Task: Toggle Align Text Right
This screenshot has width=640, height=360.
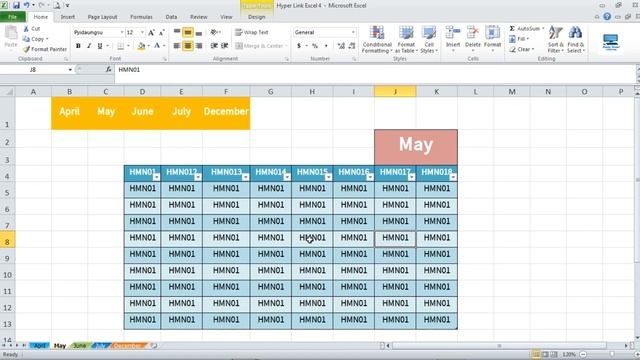Action: point(199,46)
